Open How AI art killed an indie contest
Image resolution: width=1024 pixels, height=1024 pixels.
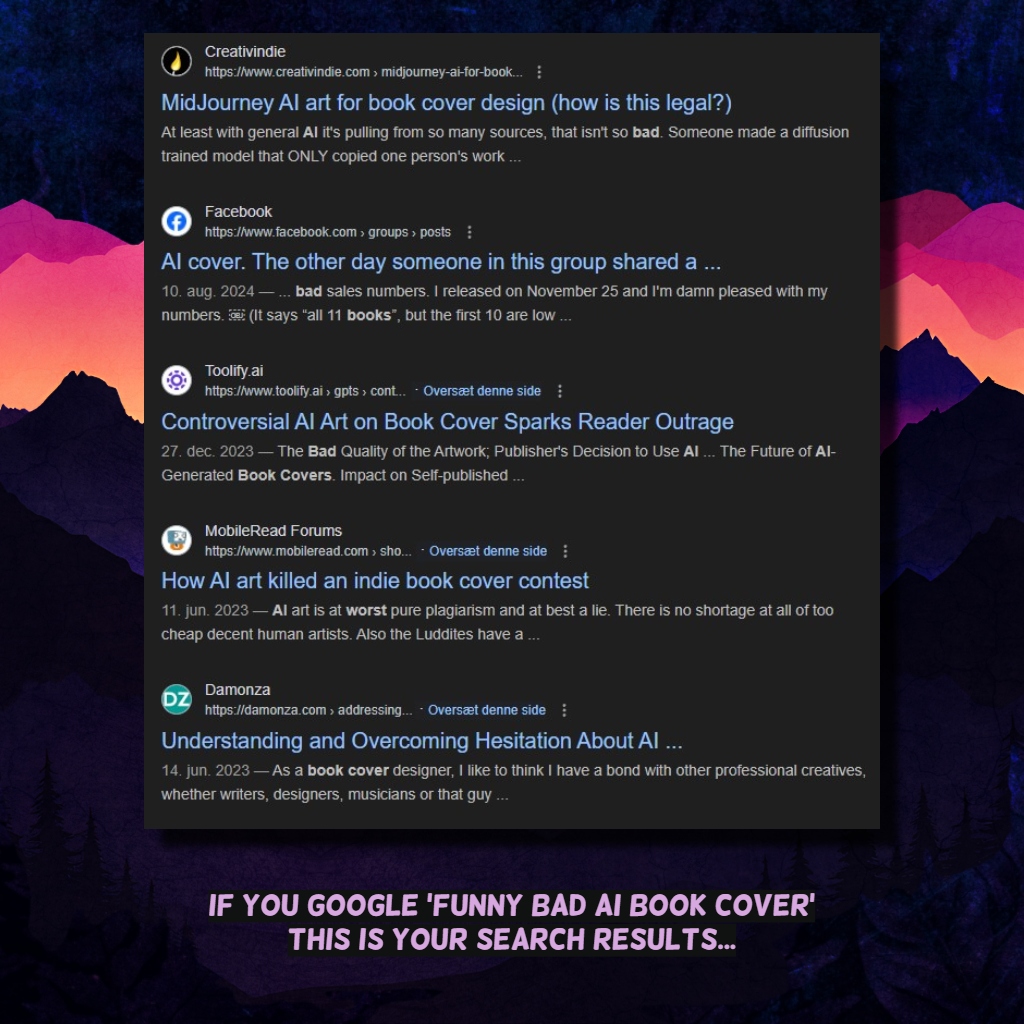(x=375, y=581)
